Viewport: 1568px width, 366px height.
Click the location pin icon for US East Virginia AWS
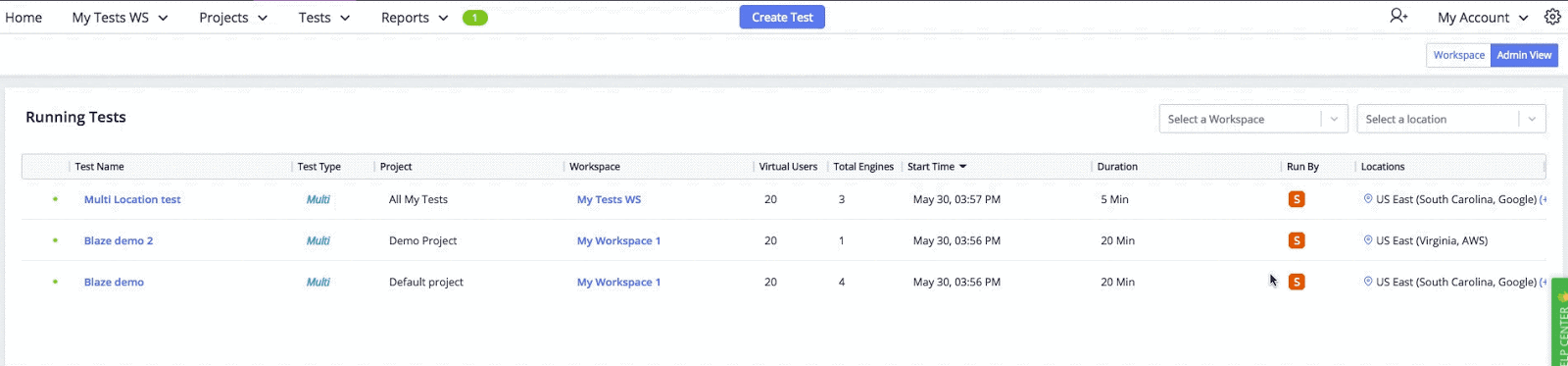click(x=1368, y=239)
